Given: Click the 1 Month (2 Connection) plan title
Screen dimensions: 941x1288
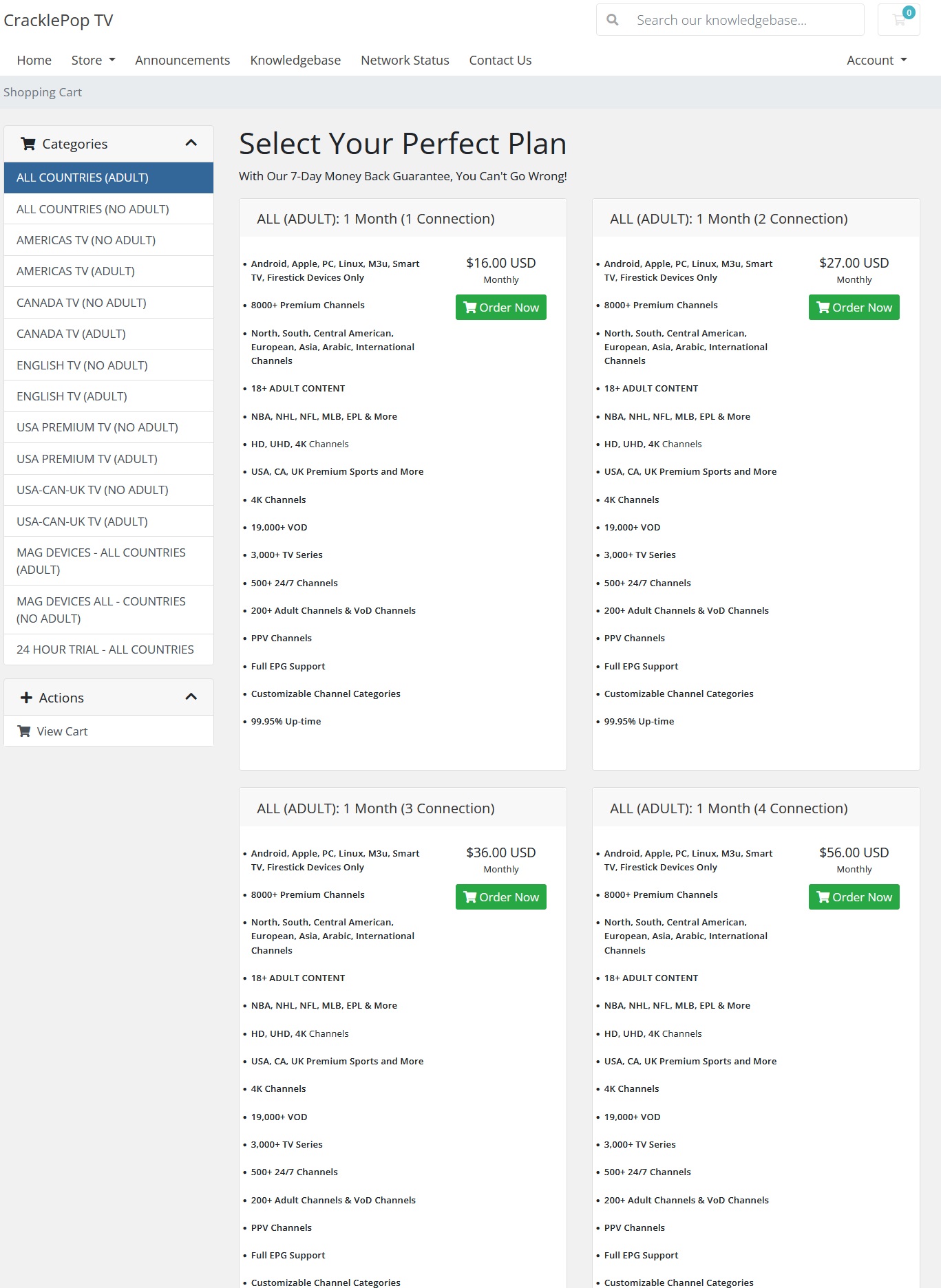Looking at the screenshot, I should click(729, 219).
